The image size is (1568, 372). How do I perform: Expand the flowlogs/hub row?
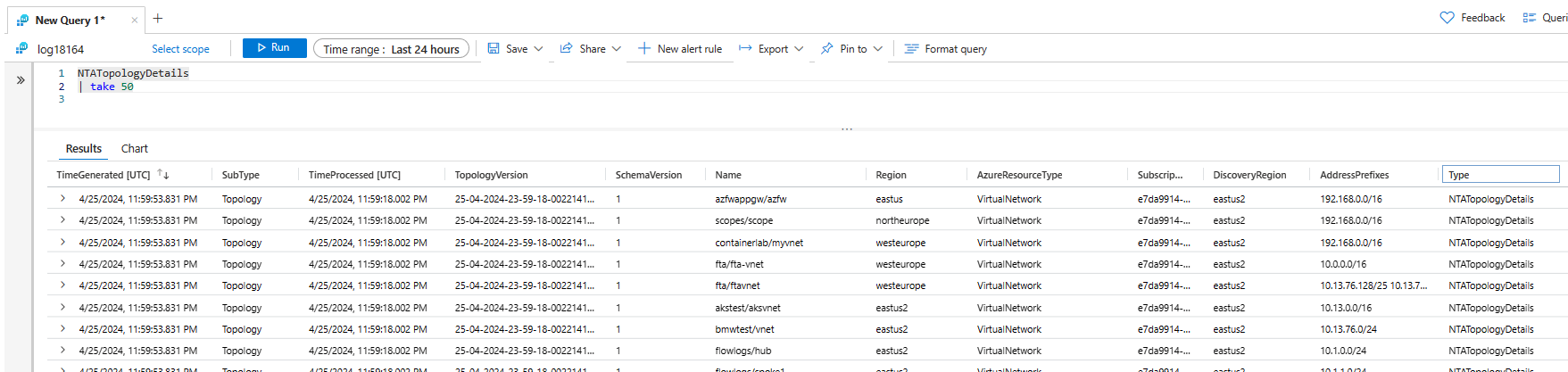pyautogui.click(x=62, y=350)
